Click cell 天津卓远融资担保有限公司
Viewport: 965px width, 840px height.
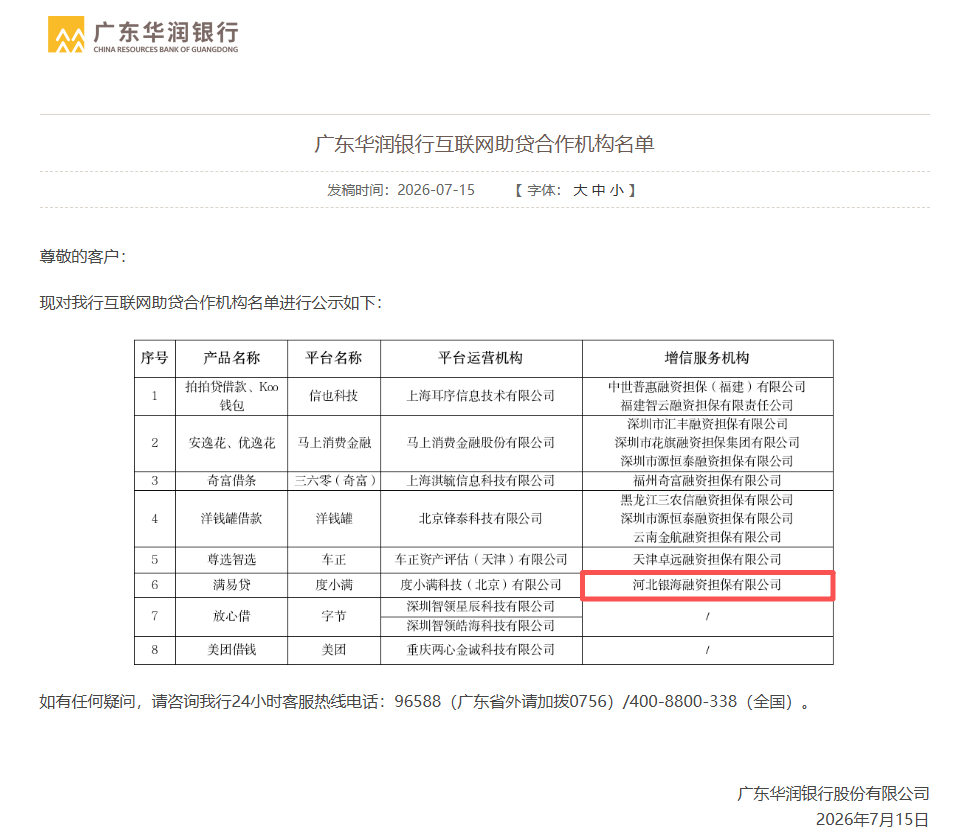tap(707, 560)
